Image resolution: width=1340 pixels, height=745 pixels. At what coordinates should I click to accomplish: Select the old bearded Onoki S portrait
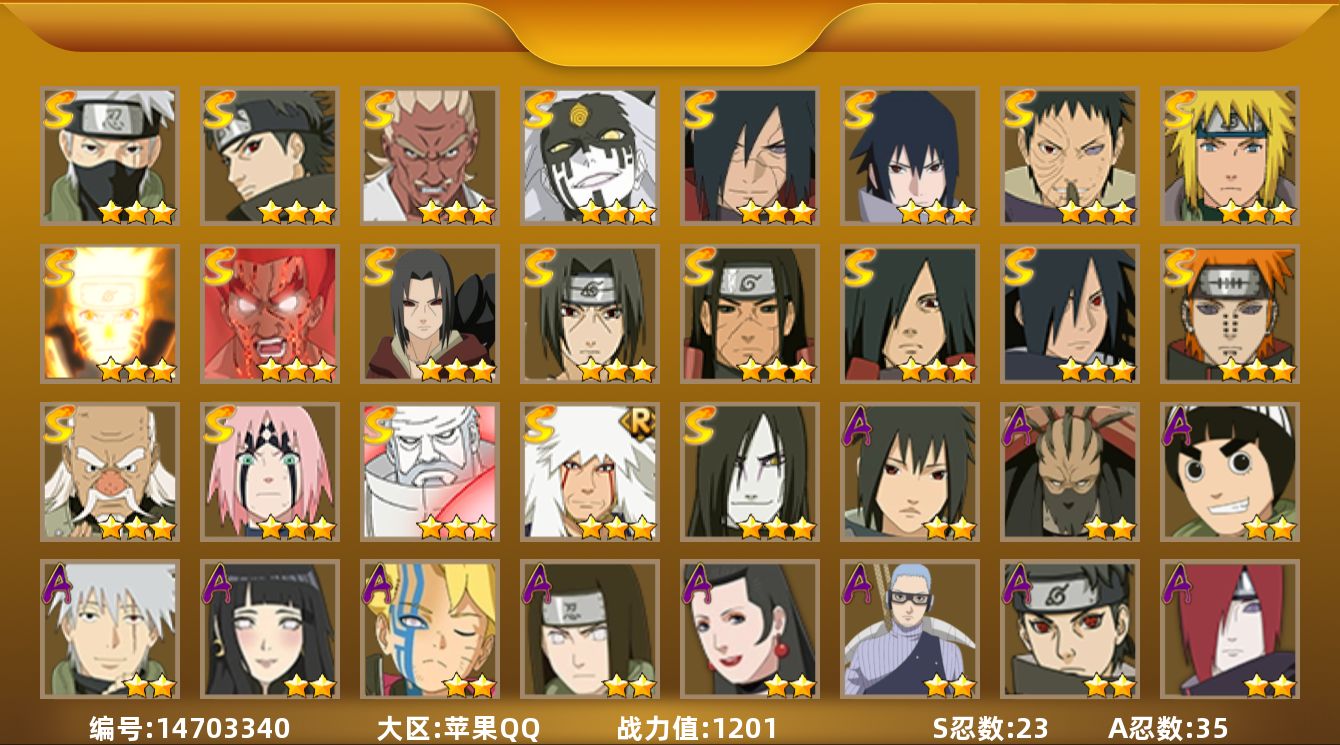pos(110,472)
